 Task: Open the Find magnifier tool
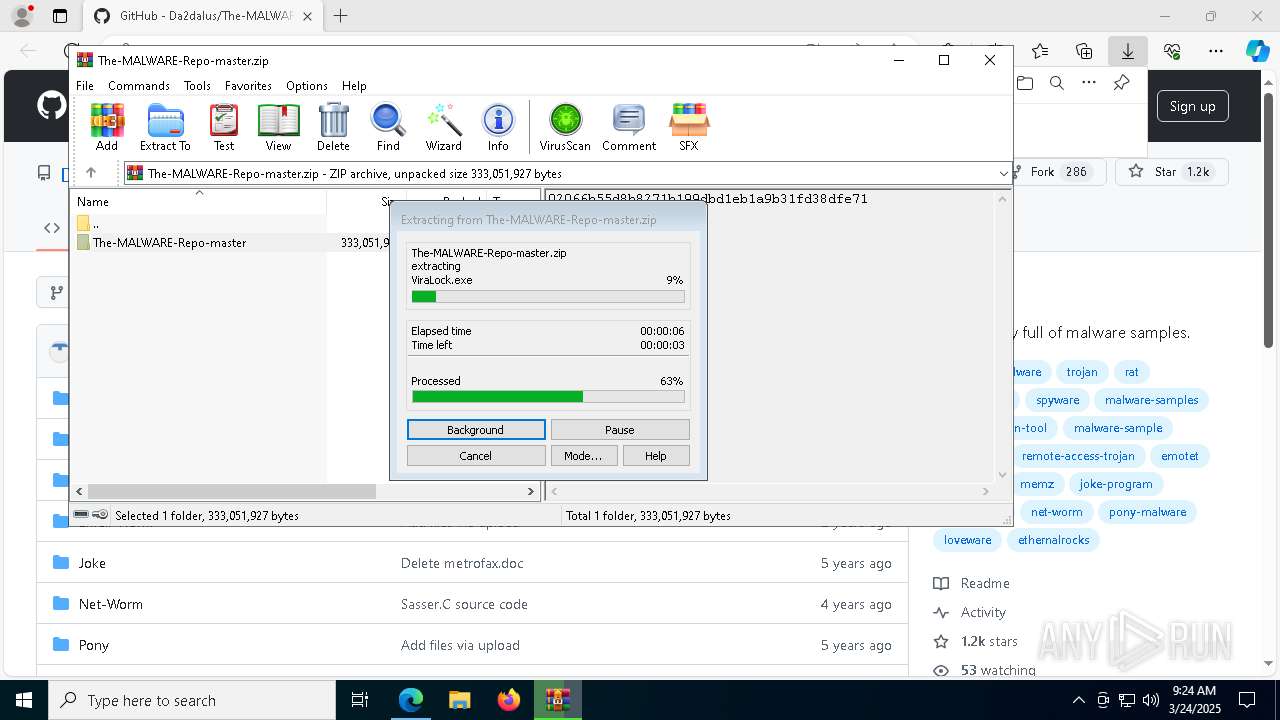388,127
